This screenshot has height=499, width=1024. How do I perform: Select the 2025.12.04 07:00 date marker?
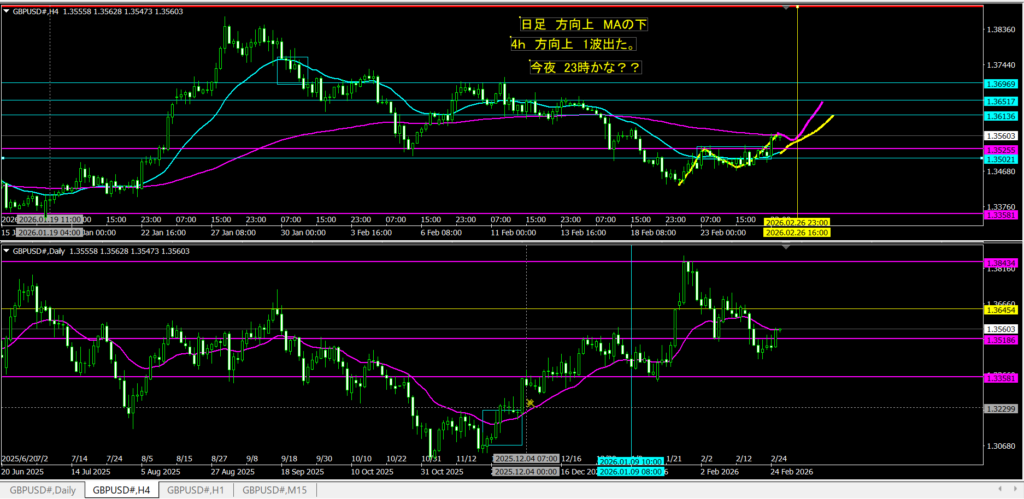[526, 458]
